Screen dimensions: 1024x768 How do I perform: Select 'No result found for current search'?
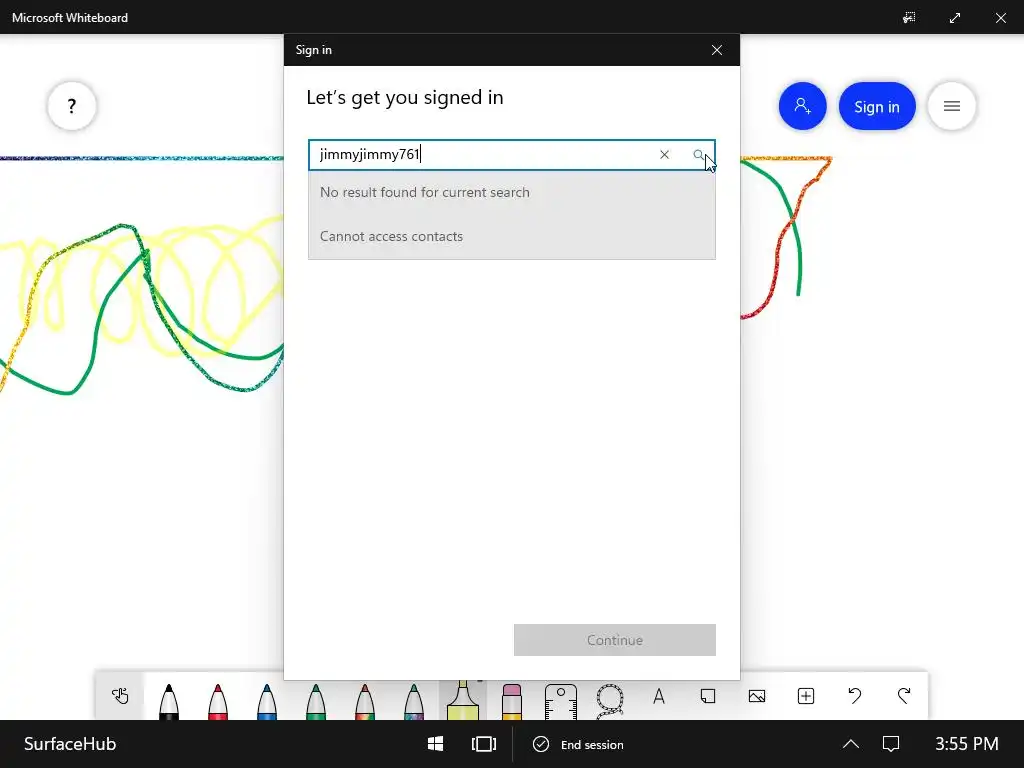point(424,193)
